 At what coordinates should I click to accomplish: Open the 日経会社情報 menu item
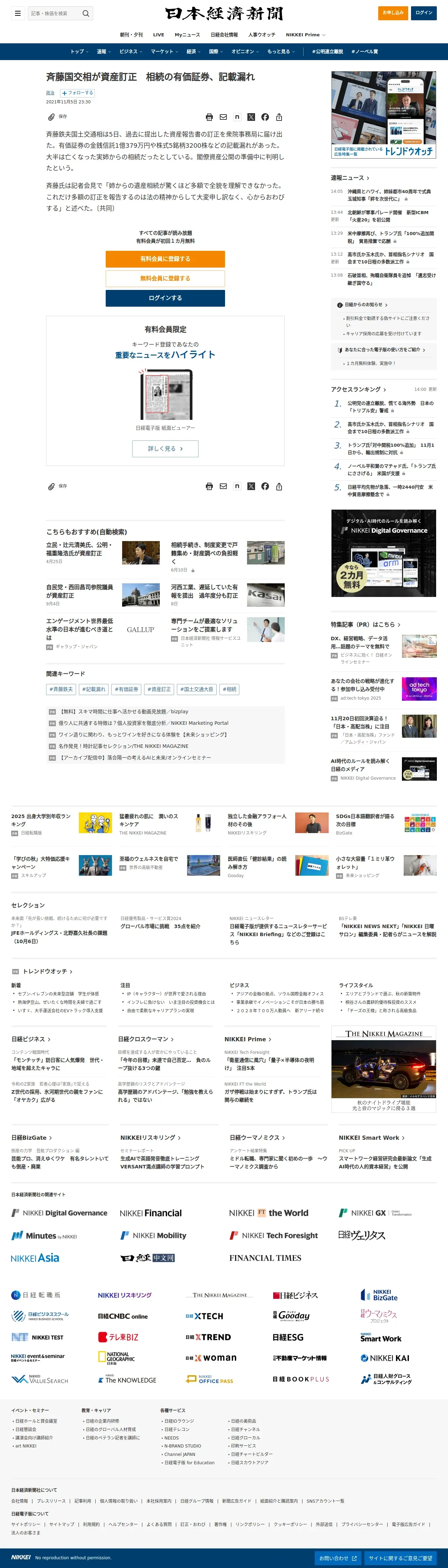(x=224, y=35)
